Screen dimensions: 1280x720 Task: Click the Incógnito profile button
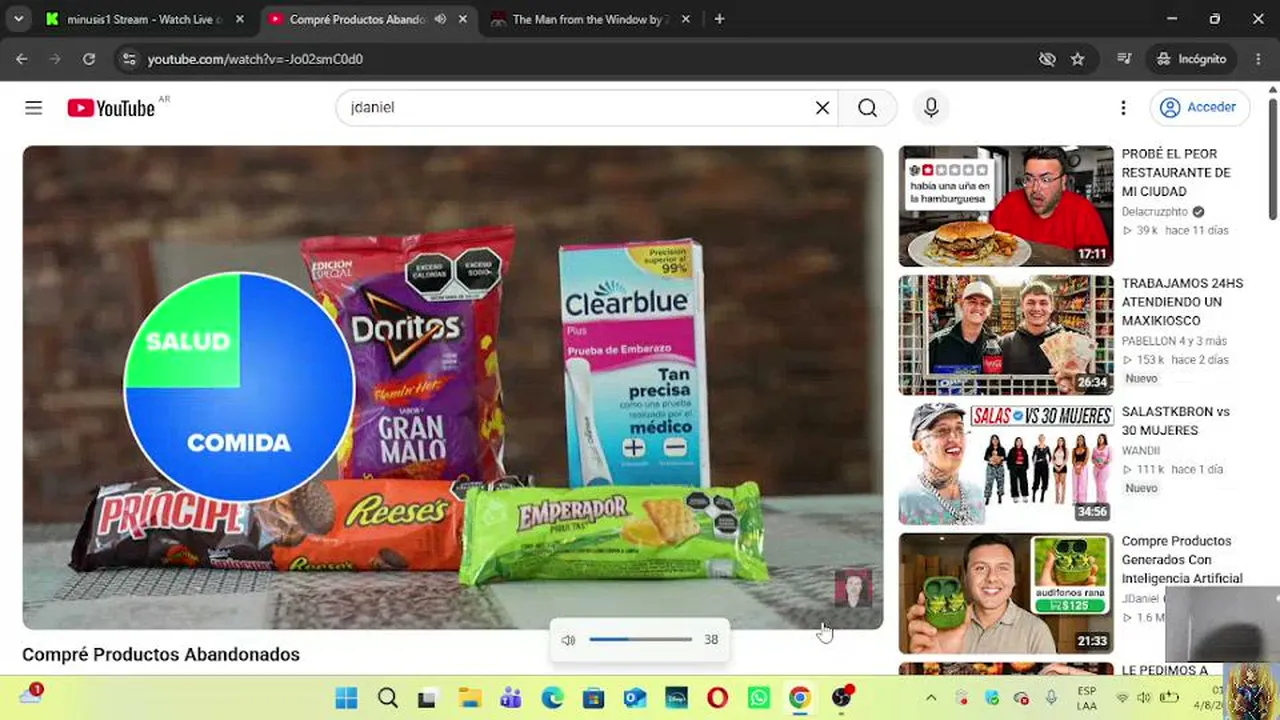(x=1191, y=59)
